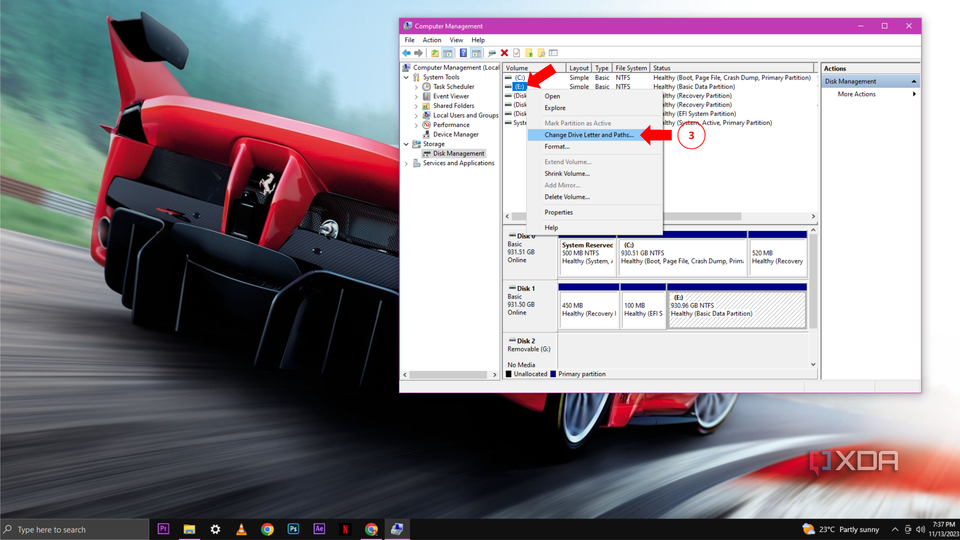
Task: Click the volume list horizontal scrollbar right arrow
Action: [813, 217]
